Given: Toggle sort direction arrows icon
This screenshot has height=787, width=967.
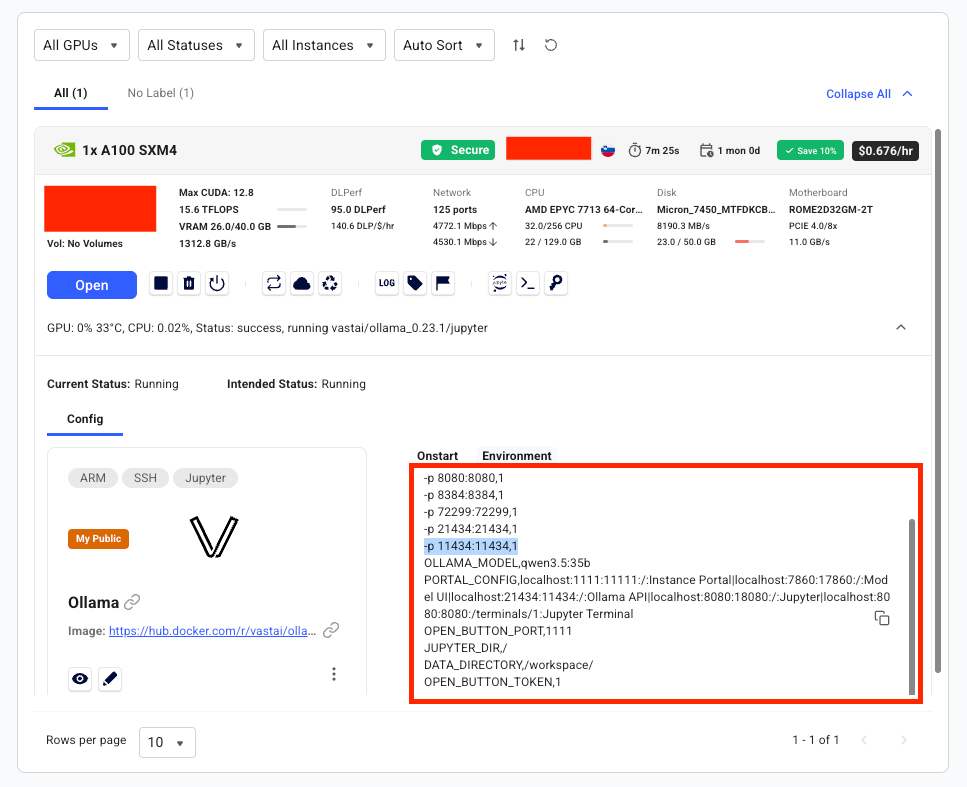Looking at the screenshot, I should point(519,45).
